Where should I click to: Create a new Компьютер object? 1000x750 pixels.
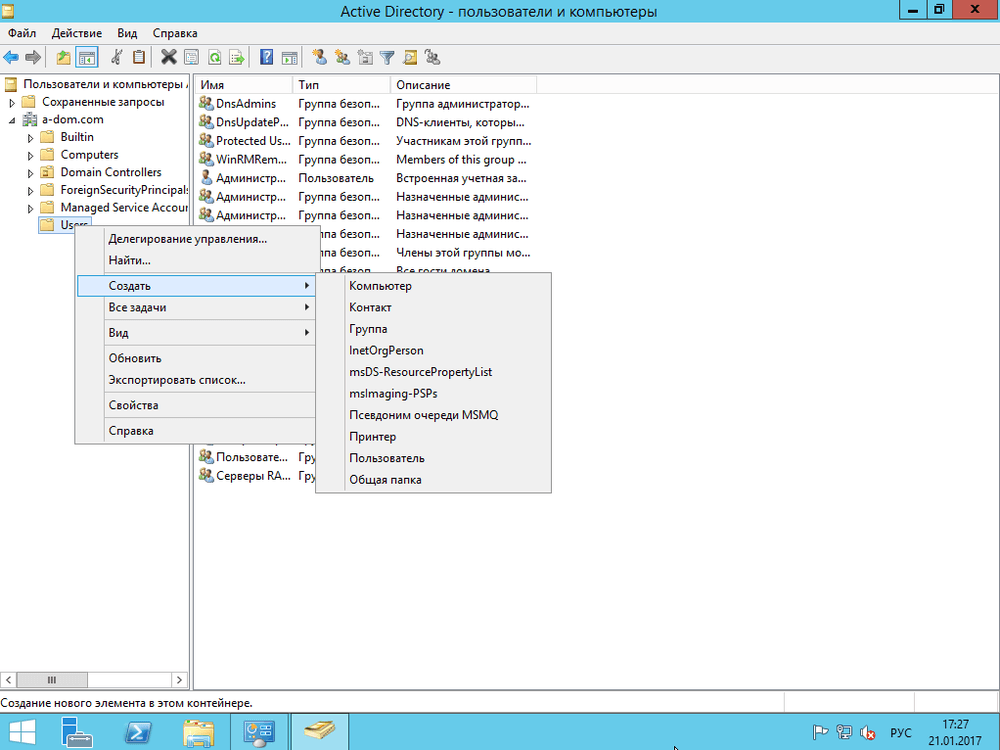pos(434,286)
